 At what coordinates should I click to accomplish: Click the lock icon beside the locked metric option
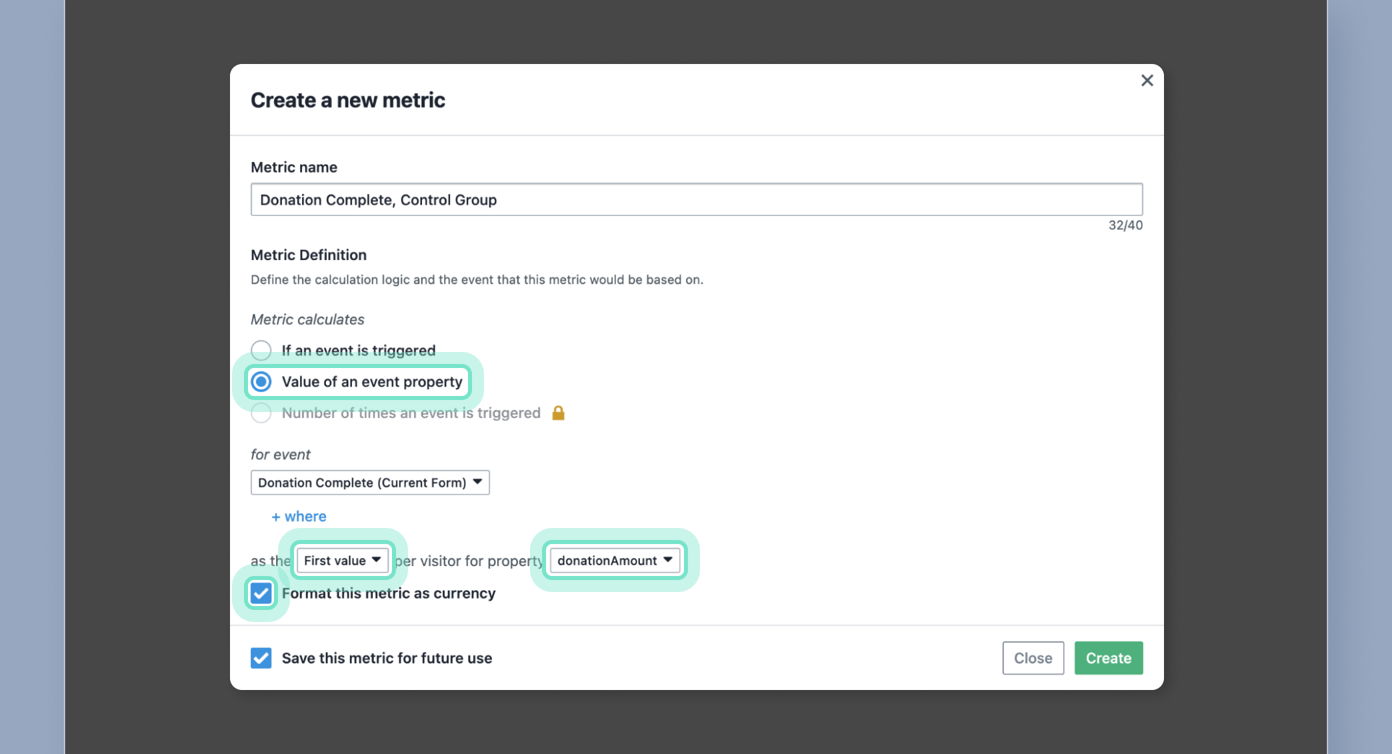click(x=558, y=412)
